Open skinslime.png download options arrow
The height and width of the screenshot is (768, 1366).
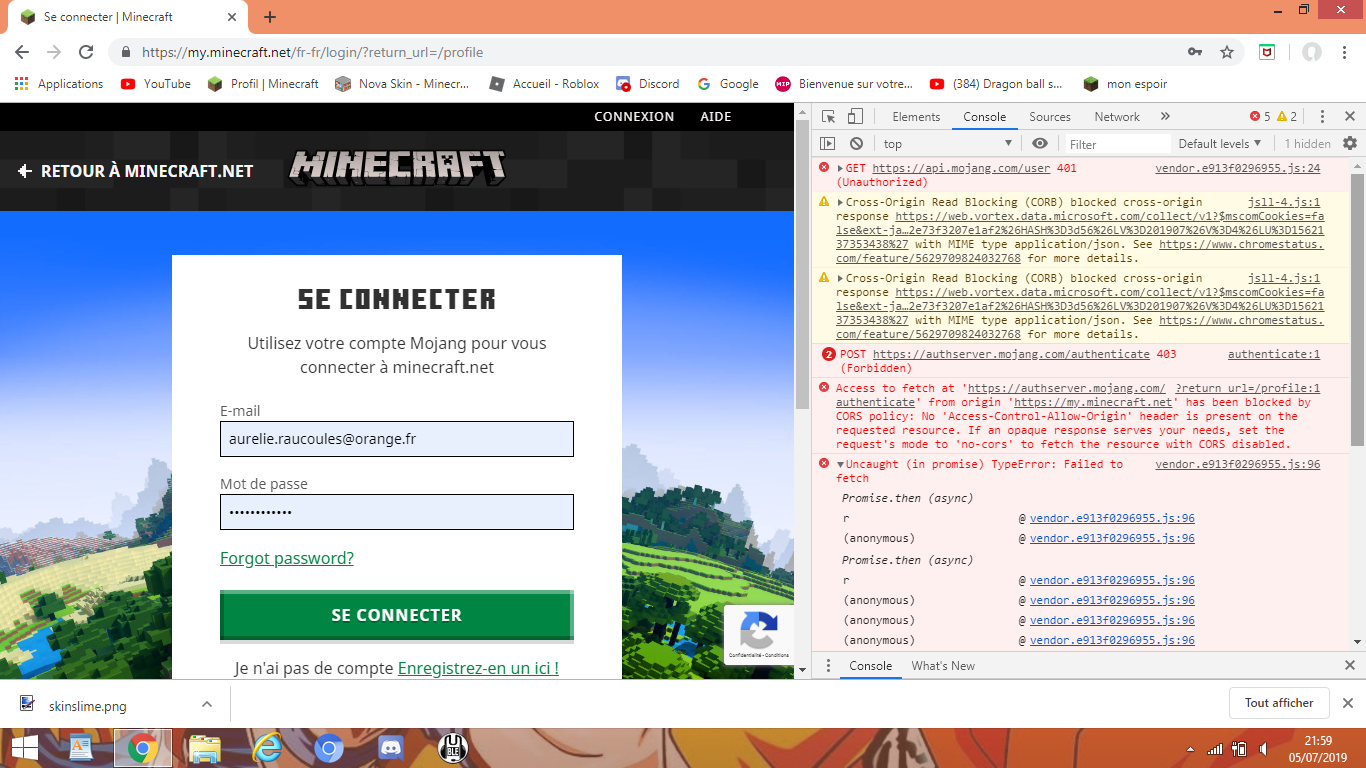point(207,704)
